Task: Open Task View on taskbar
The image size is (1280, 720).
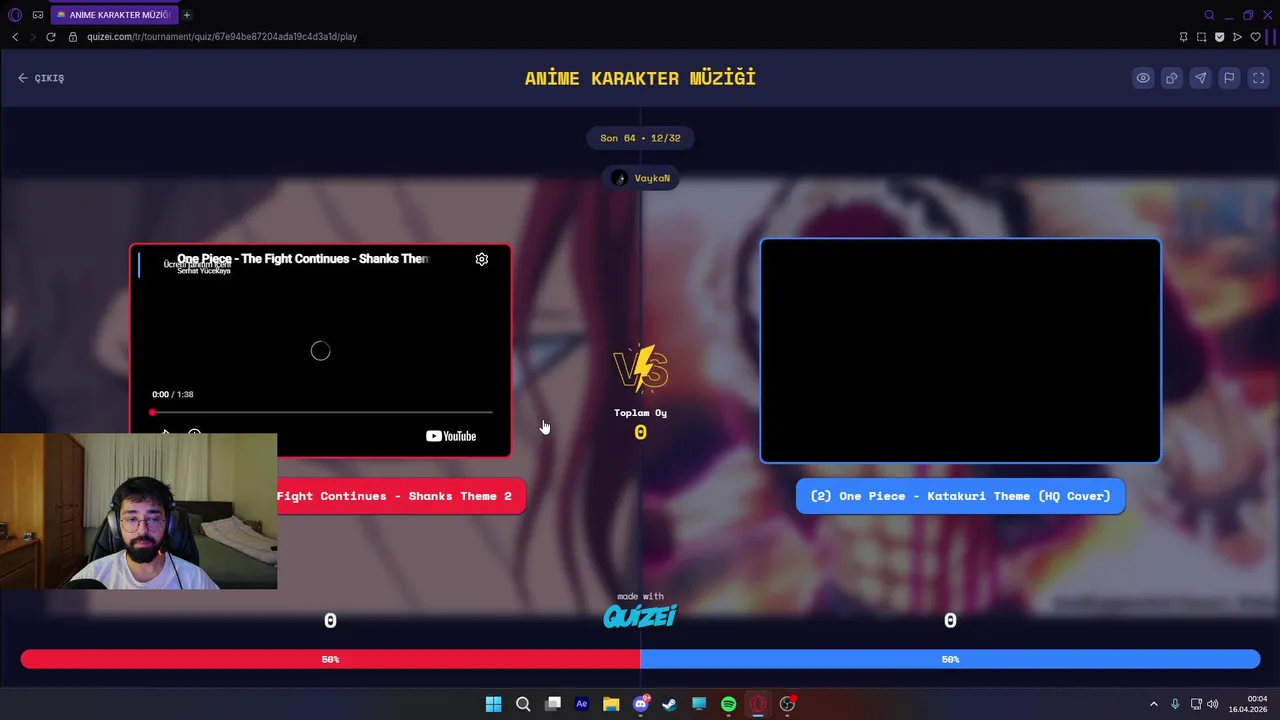Action: tap(552, 704)
